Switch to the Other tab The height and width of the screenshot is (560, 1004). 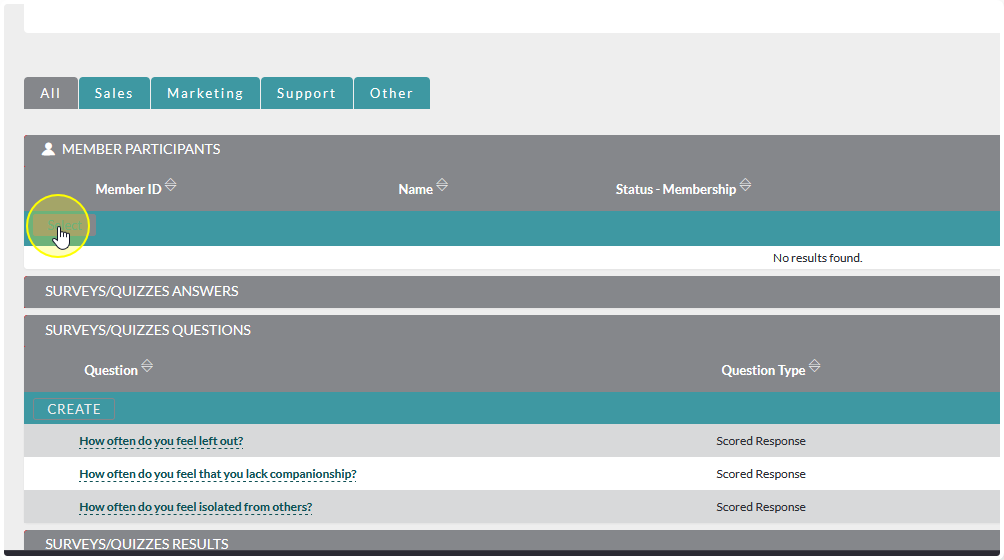pyautogui.click(x=391, y=93)
